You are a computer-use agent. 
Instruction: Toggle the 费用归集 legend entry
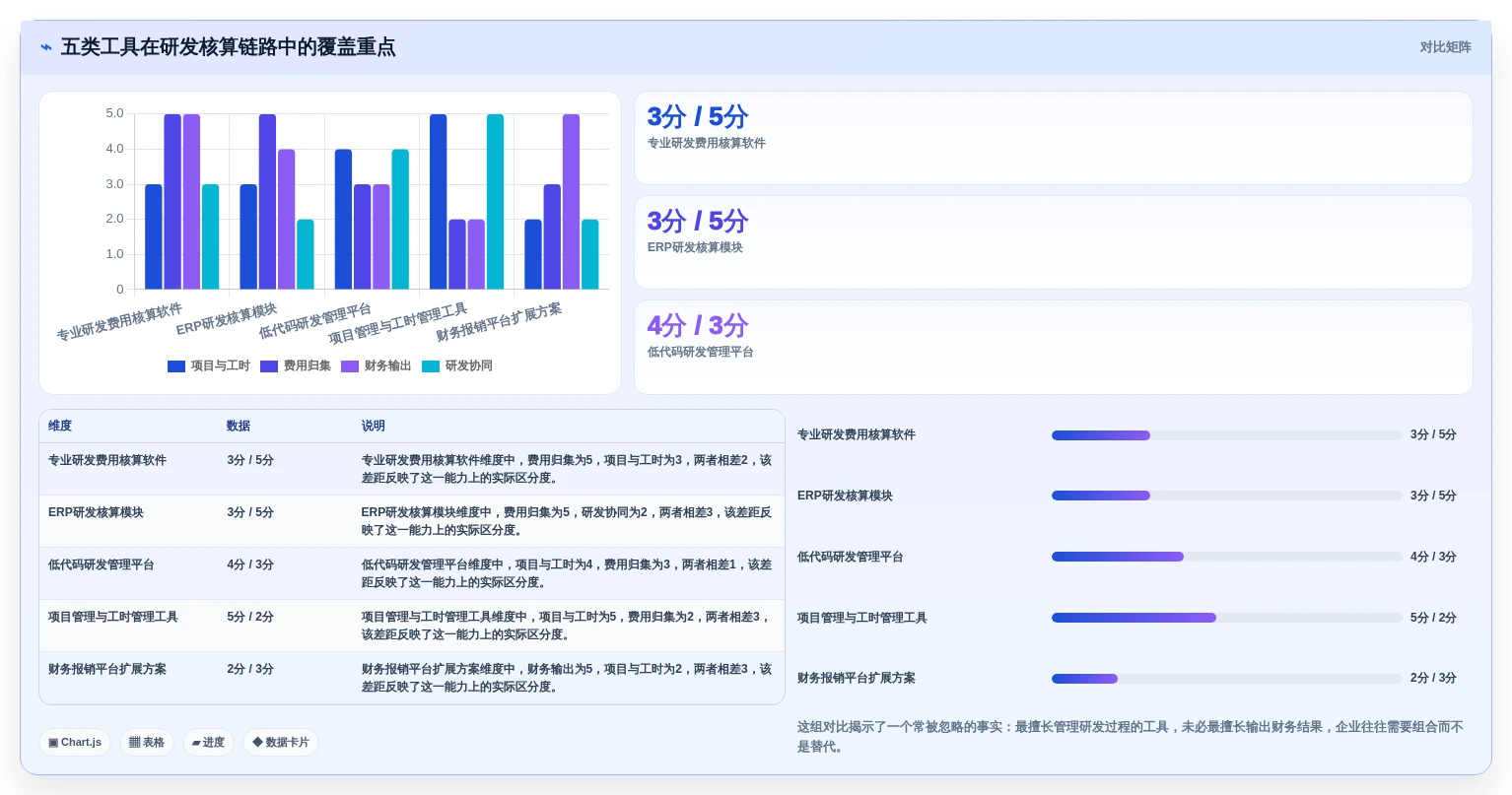(x=296, y=366)
